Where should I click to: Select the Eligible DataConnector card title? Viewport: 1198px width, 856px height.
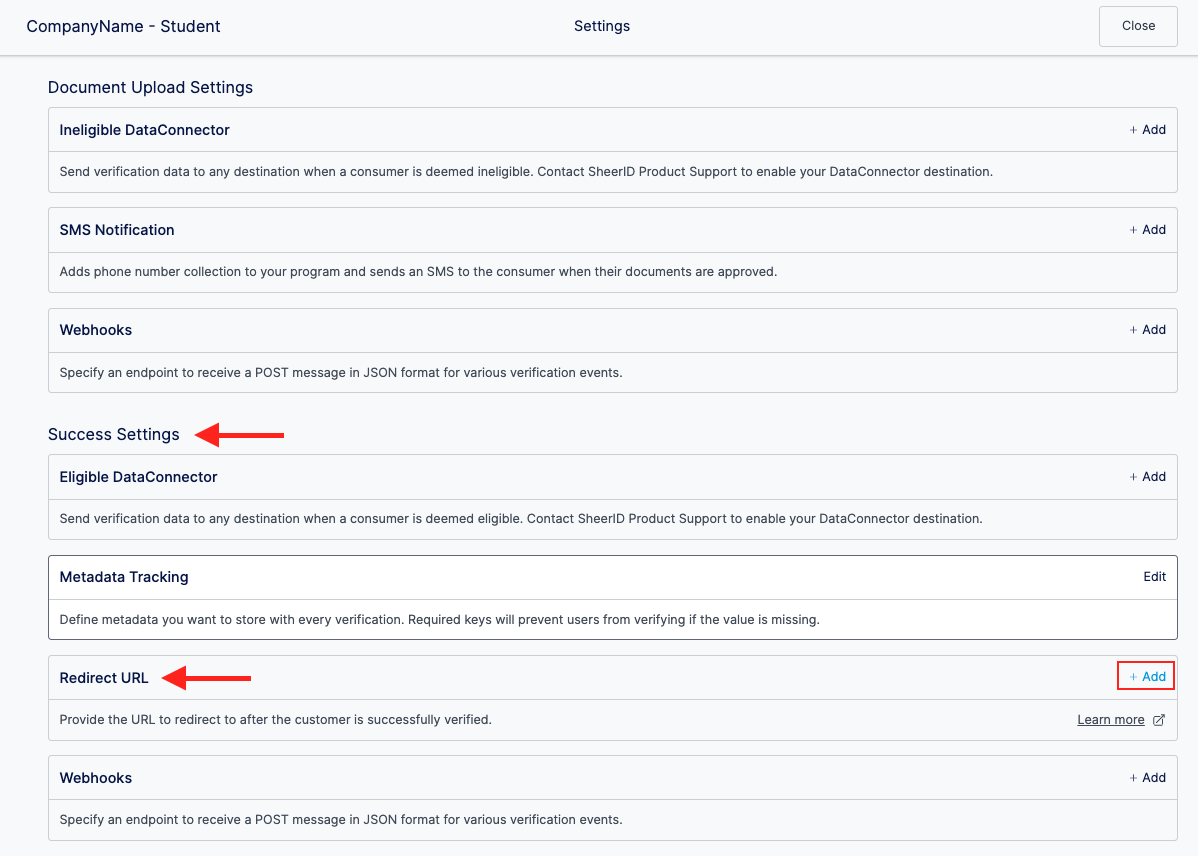point(138,477)
